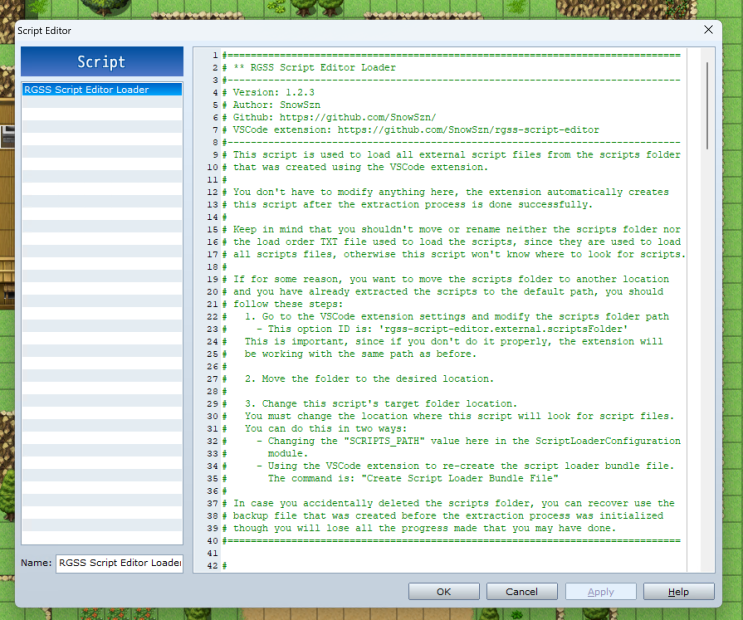Viewport: 743px width, 620px height.
Task: Click line starting 'the load order TXT file'
Action: [x=451, y=242]
